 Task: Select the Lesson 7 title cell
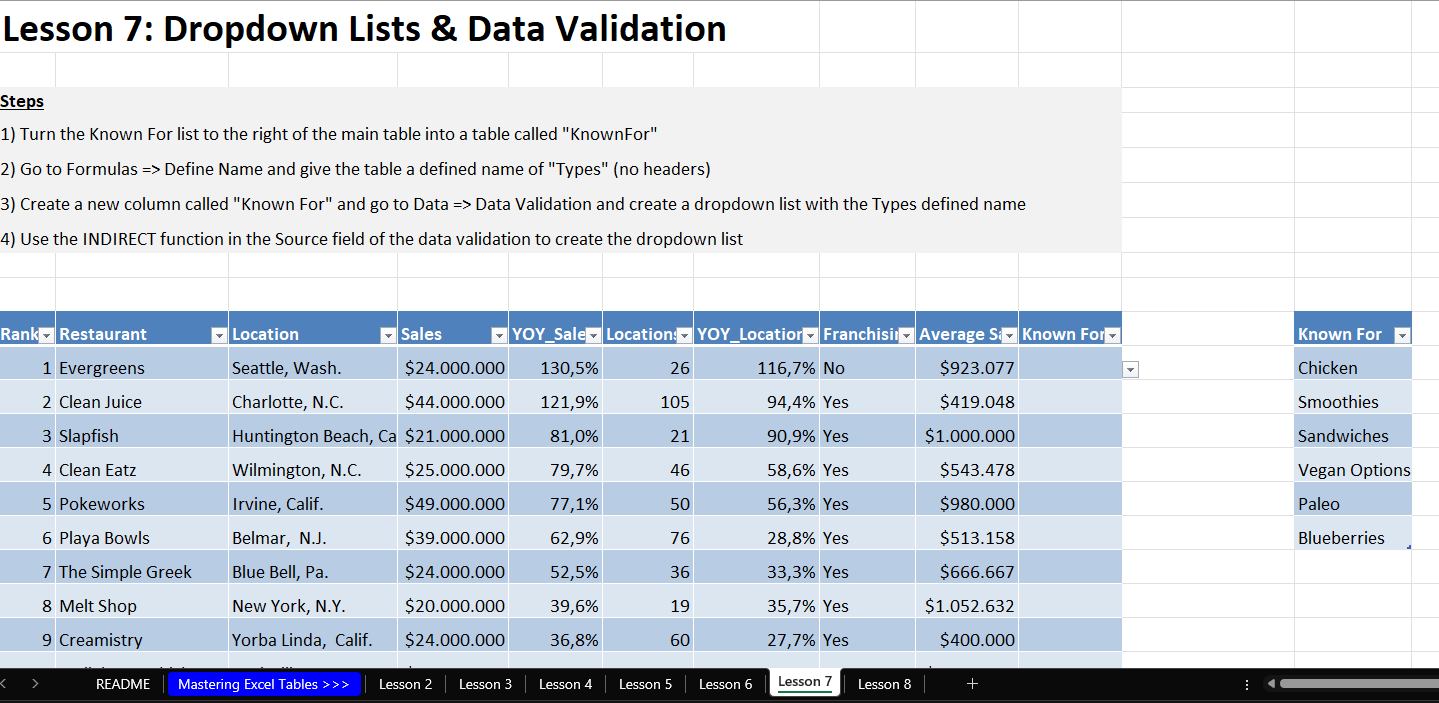[x=364, y=28]
